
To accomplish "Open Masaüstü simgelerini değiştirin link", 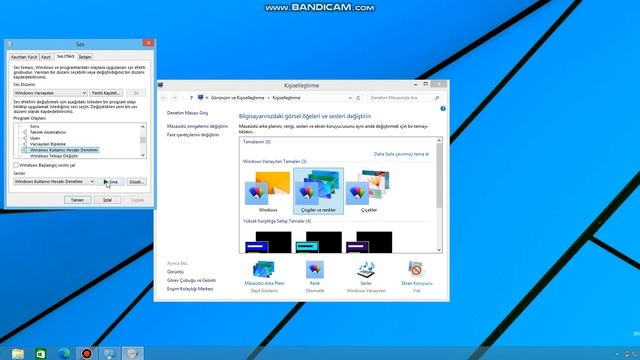I will coord(197,127).
